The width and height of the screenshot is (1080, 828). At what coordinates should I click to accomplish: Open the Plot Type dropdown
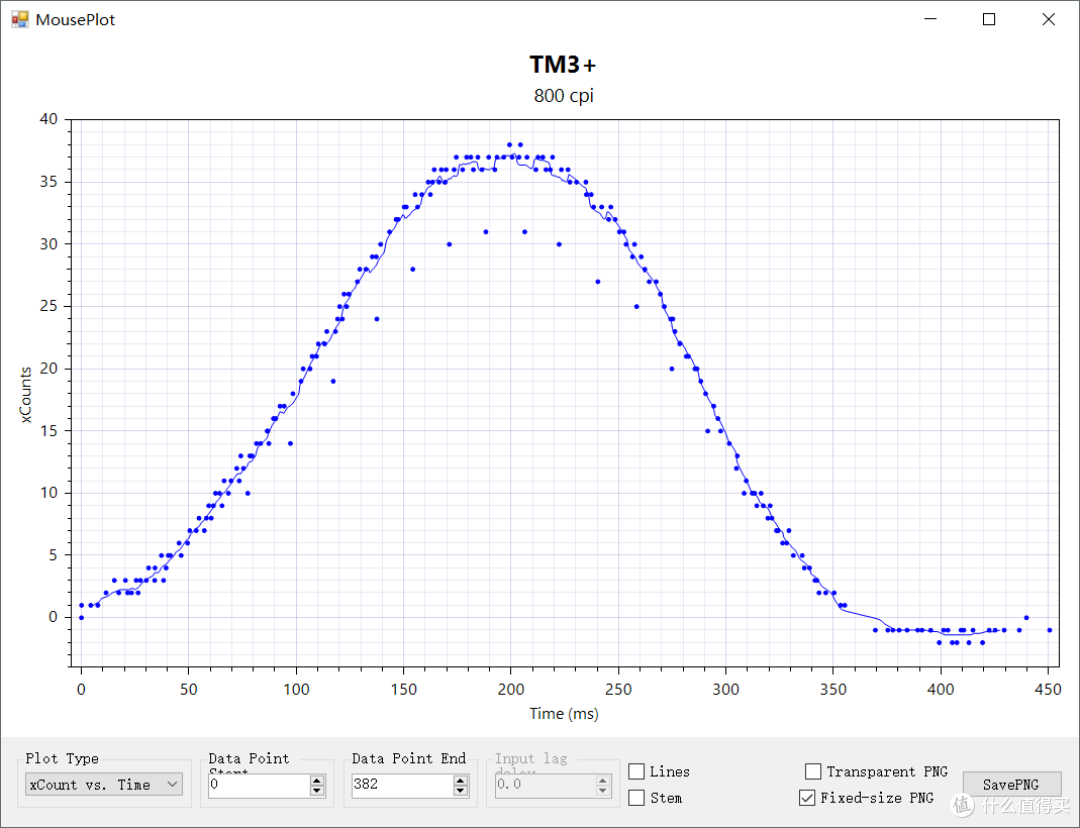pyautogui.click(x=104, y=784)
